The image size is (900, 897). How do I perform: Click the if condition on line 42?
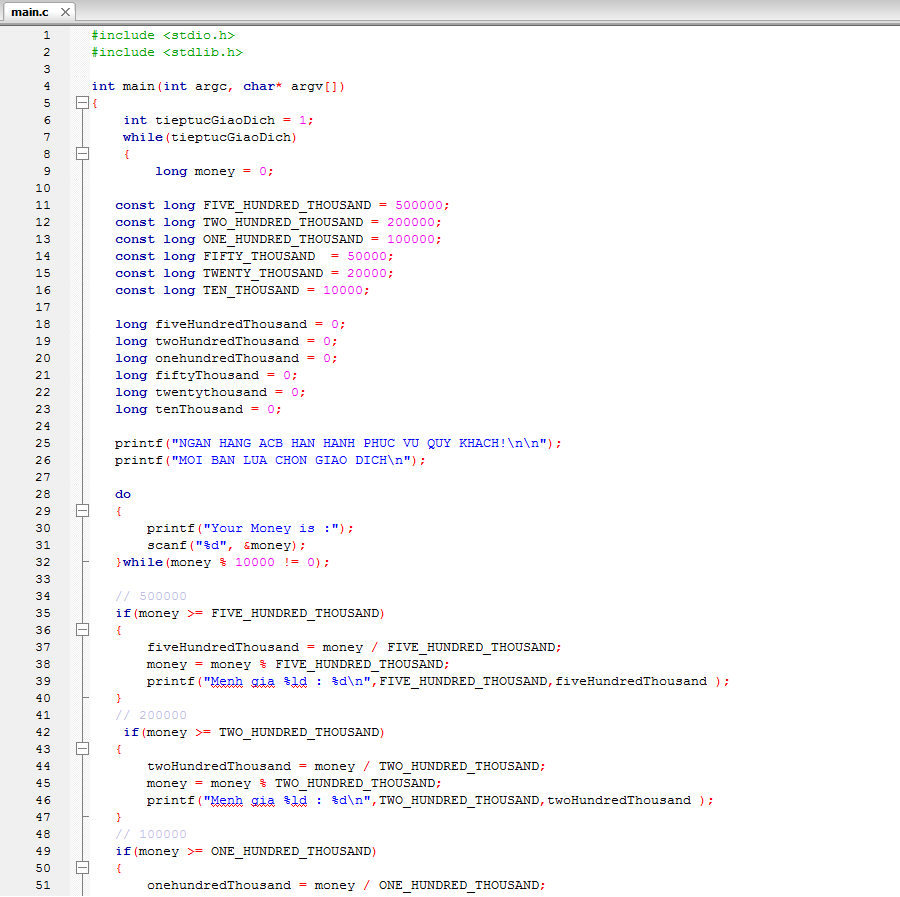point(254,732)
